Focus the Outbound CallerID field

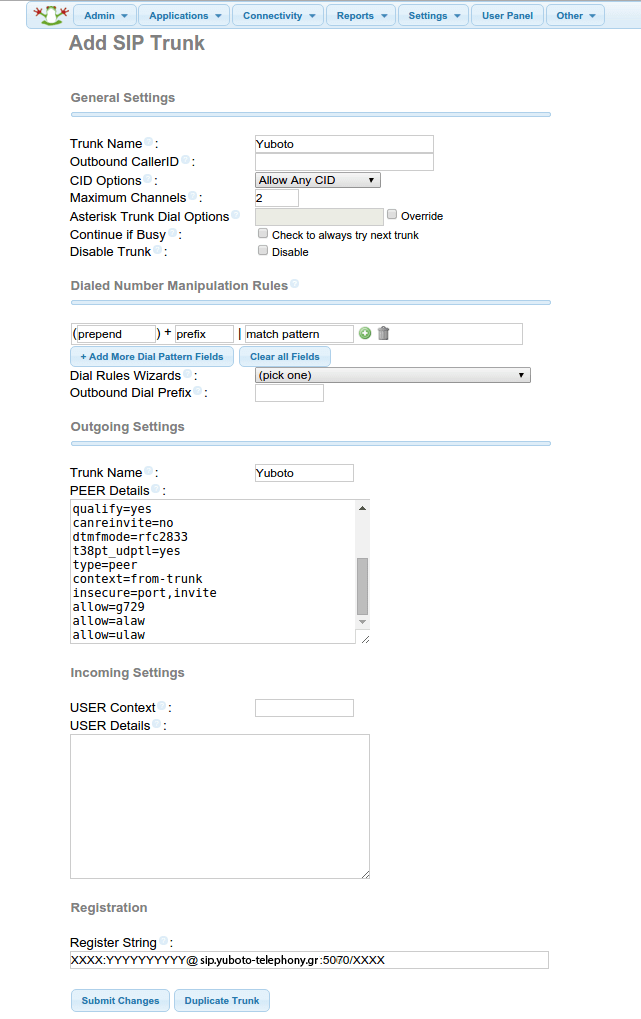click(345, 162)
